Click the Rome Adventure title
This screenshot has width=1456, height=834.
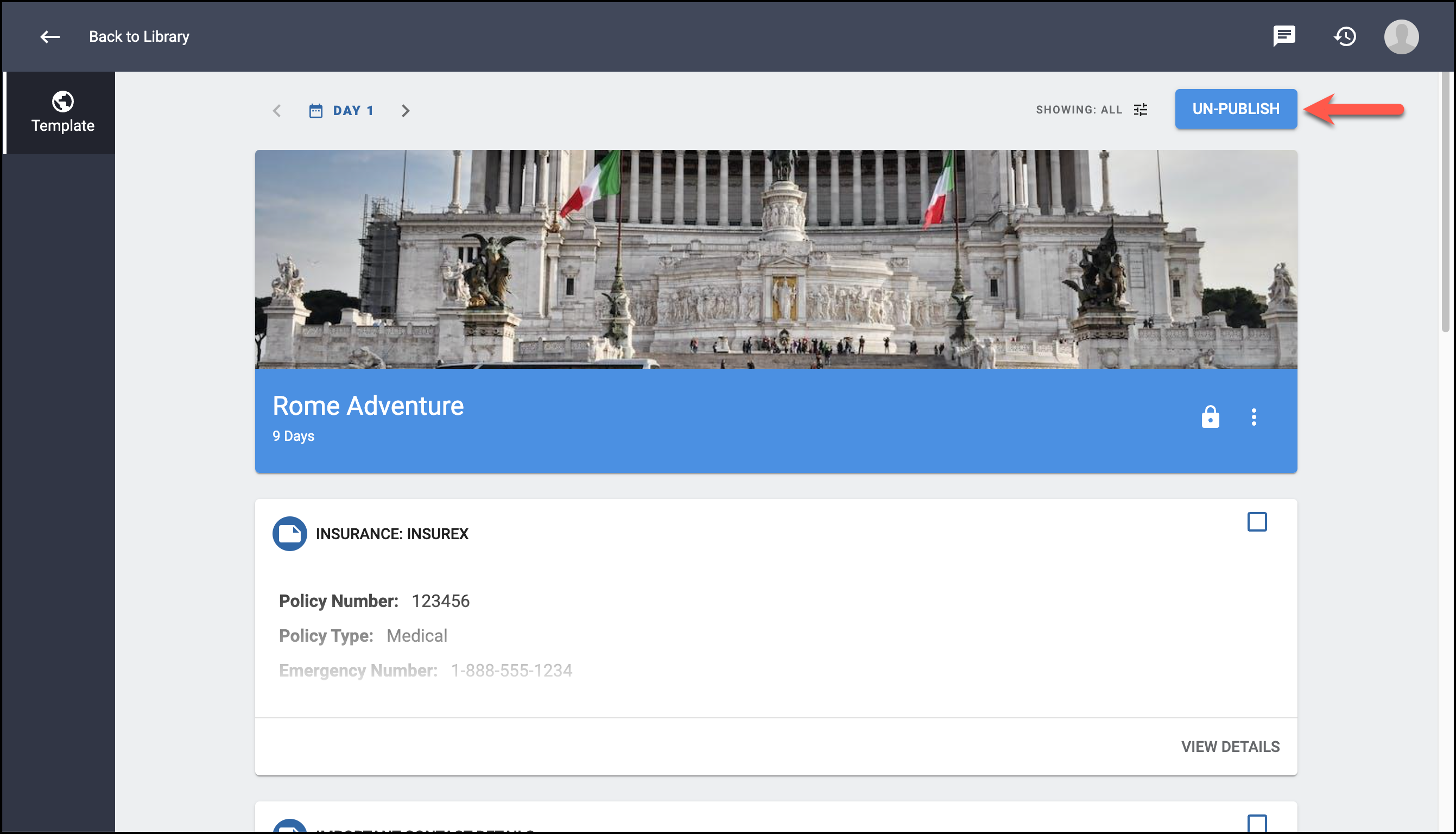click(368, 406)
